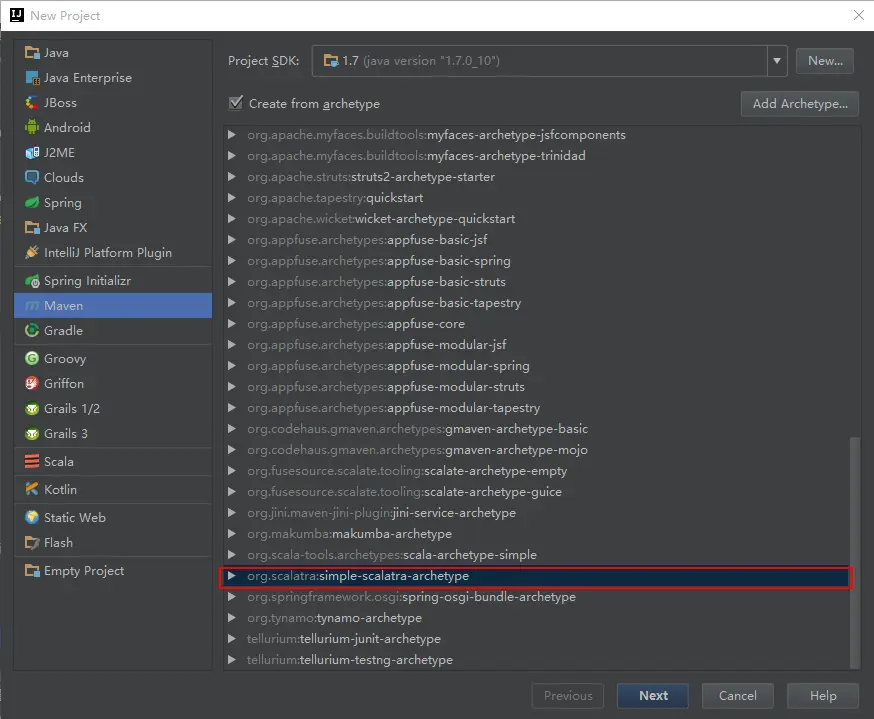Select appfuse-basic-spring archetype
This screenshot has height=719, width=874.
tap(537, 261)
